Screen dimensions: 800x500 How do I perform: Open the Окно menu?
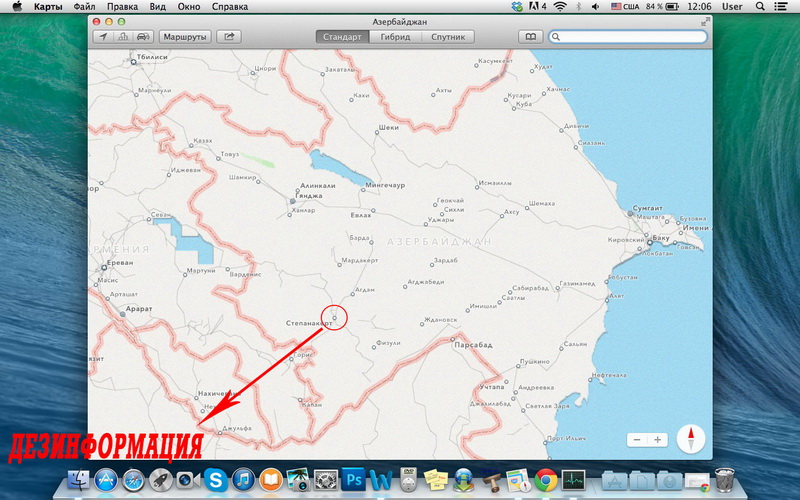[x=189, y=7]
